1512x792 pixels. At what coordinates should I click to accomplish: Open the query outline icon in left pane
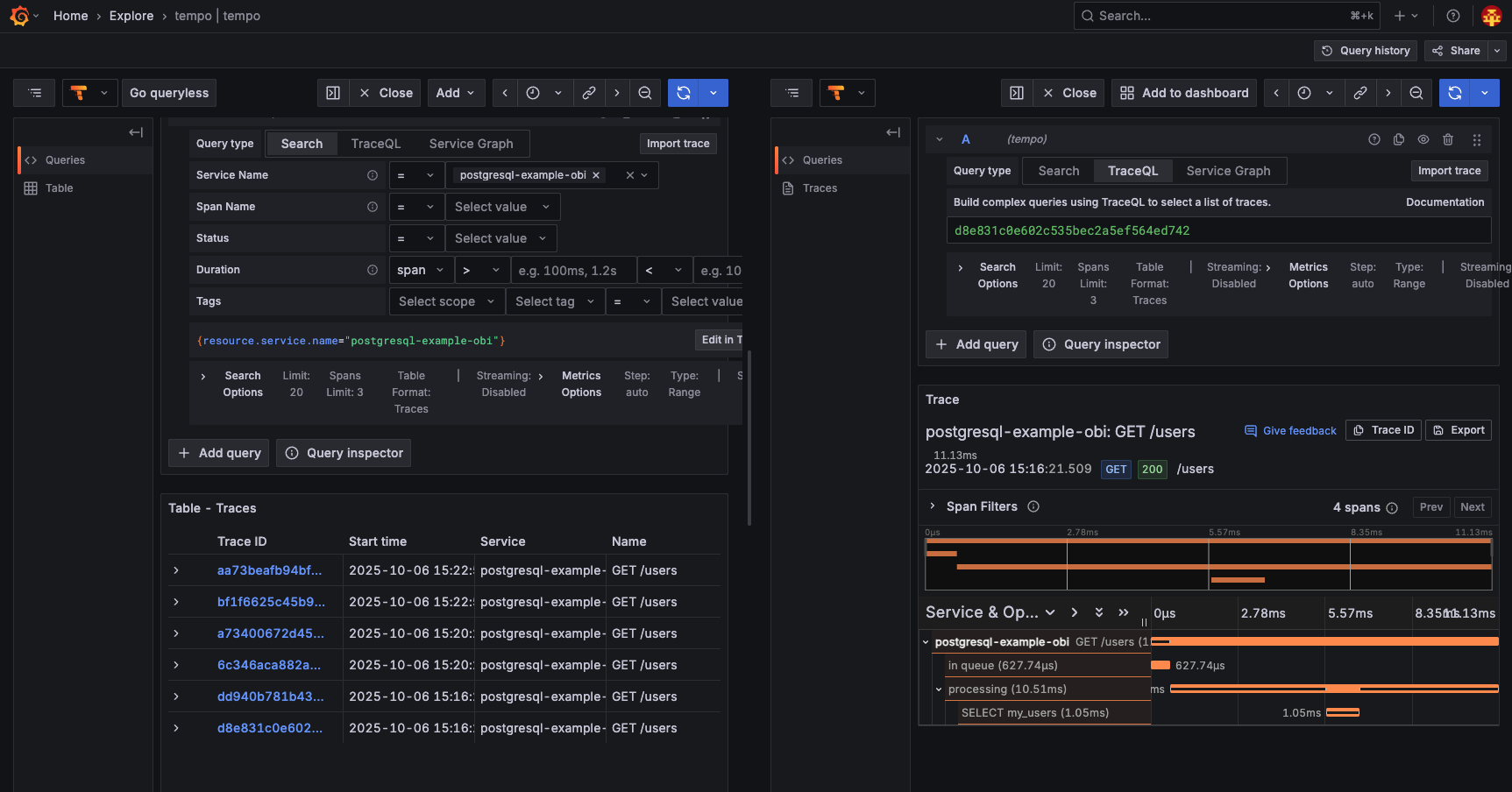[x=34, y=92]
